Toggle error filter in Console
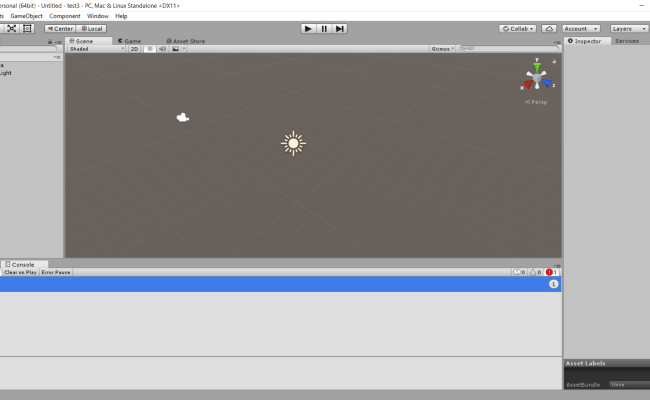Screen dimensions: 650x400 (x=552, y=272)
